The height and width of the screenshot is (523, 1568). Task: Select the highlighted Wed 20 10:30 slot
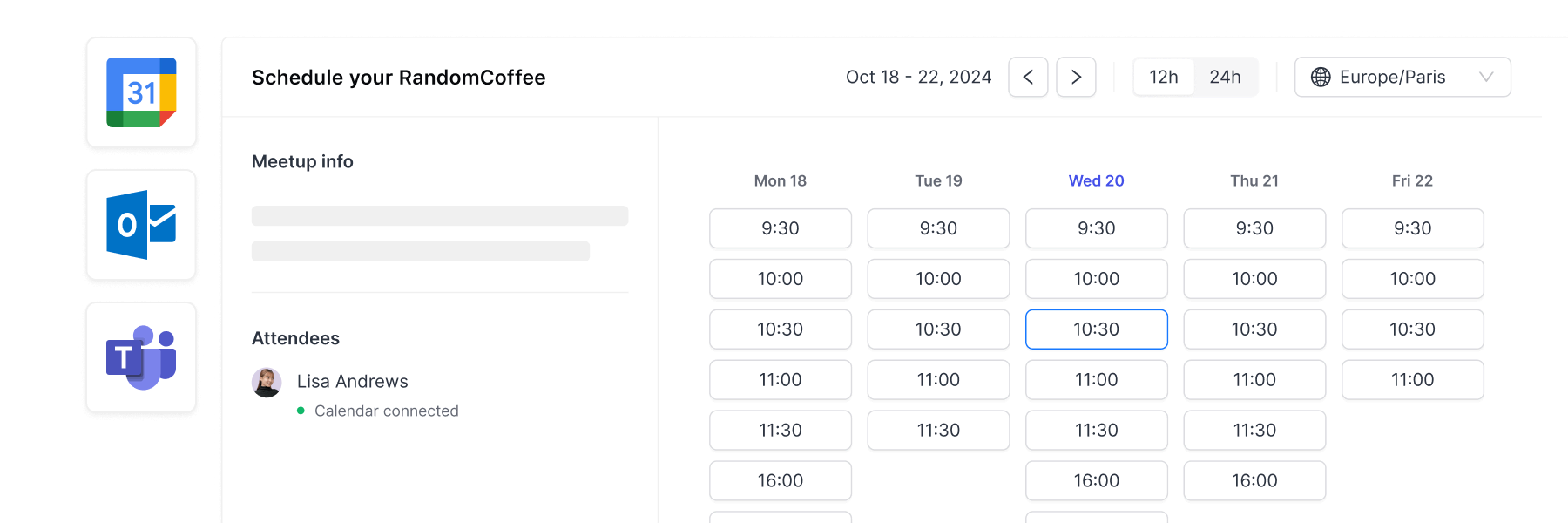tap(1096, 329)
